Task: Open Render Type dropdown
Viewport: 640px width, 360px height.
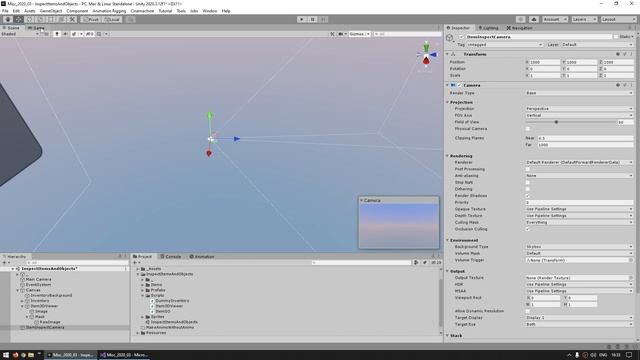Action: tap(579, 93)
